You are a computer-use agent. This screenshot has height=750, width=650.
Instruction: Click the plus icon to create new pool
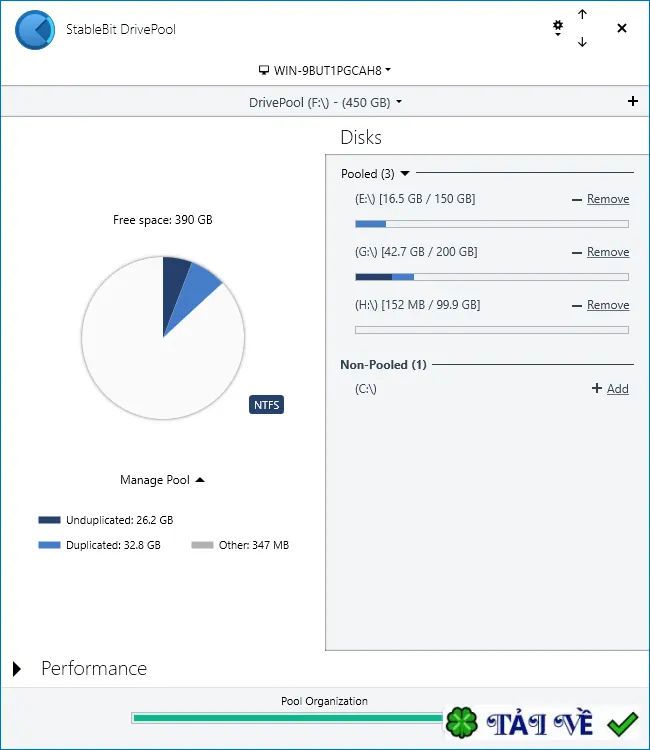pyautogui.click(x=633, y=101)
